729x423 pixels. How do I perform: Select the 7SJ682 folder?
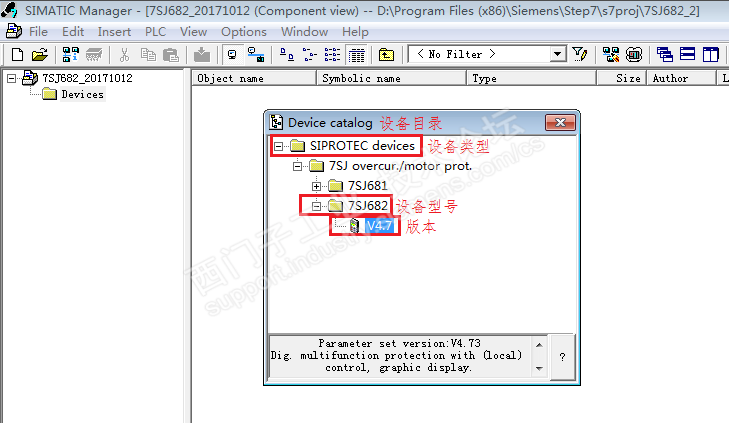pos(368,205)
